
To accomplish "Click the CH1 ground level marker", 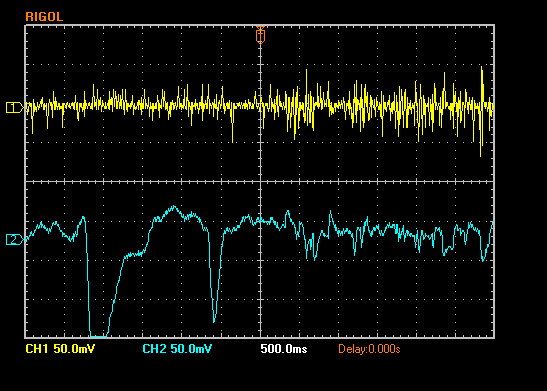I will click(15, 107).
